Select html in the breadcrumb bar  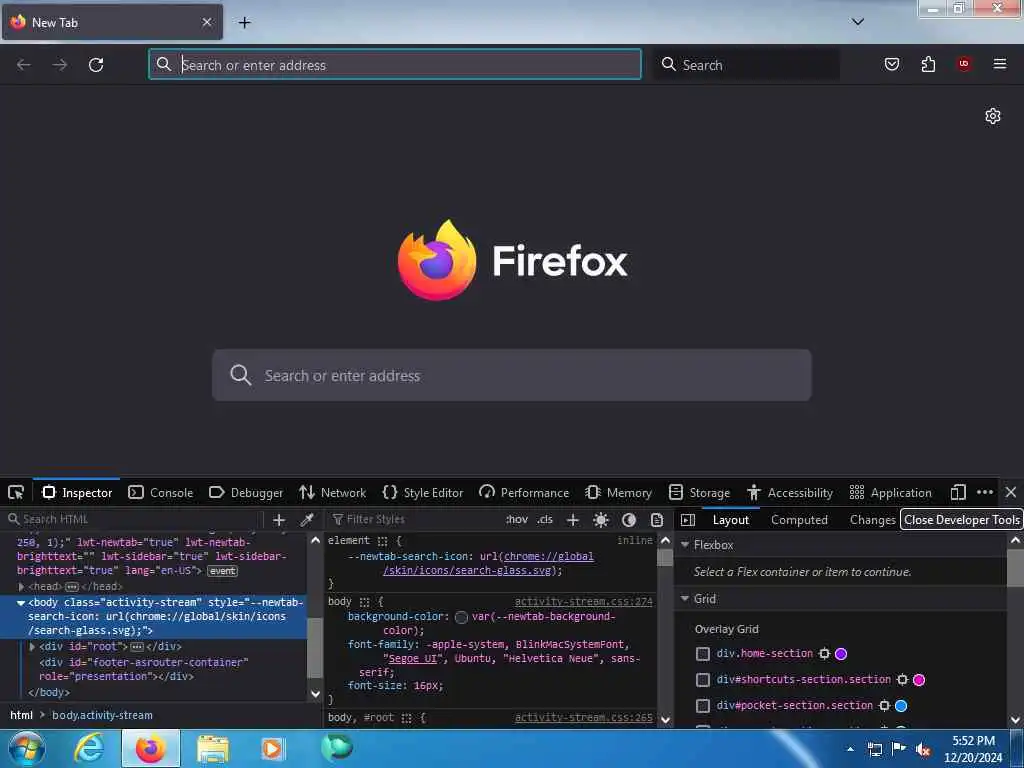(22, 715)
